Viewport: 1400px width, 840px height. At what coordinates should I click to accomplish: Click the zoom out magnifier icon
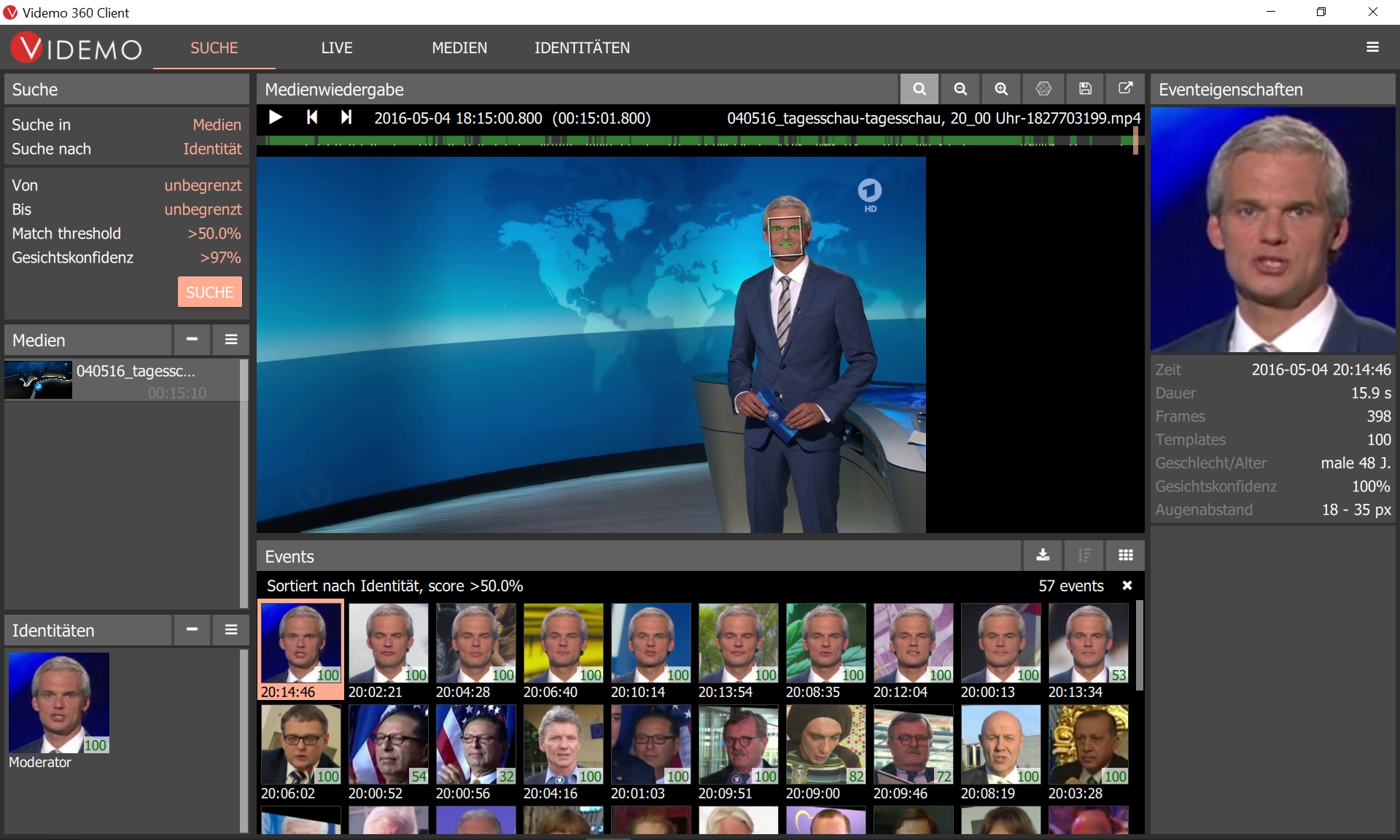[960, 89]
